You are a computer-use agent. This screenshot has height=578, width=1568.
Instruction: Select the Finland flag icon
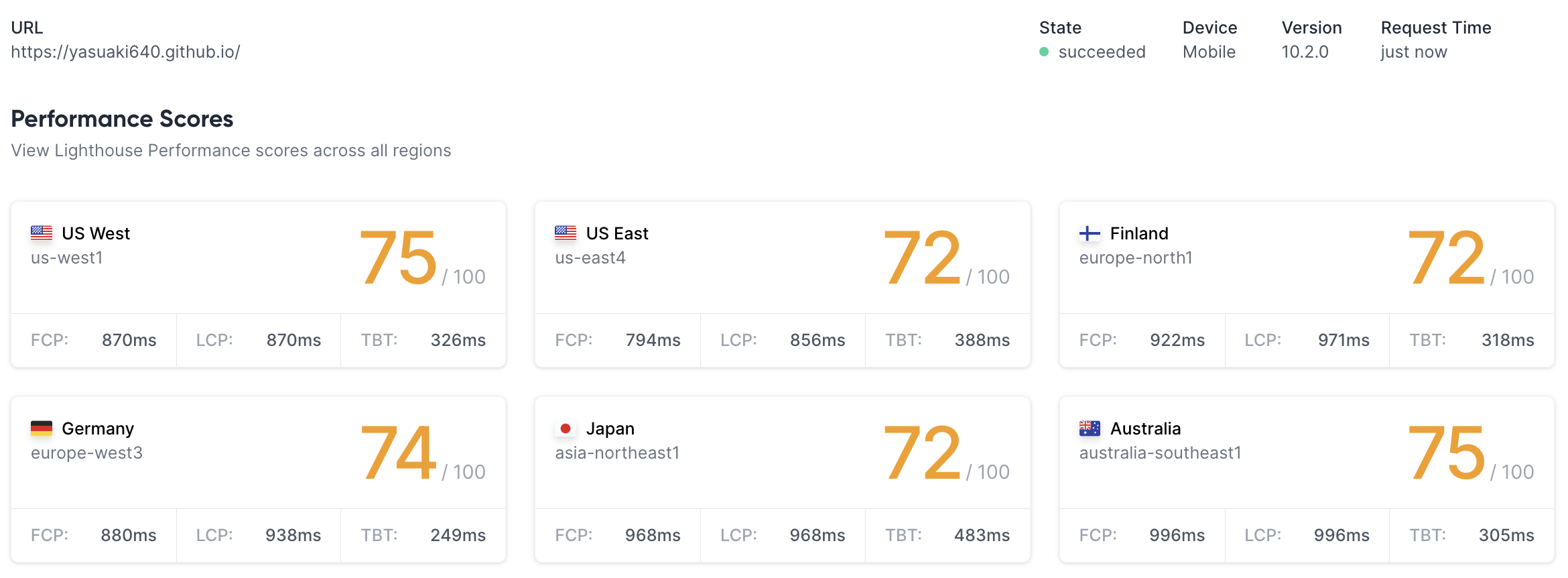(1090, 233)
